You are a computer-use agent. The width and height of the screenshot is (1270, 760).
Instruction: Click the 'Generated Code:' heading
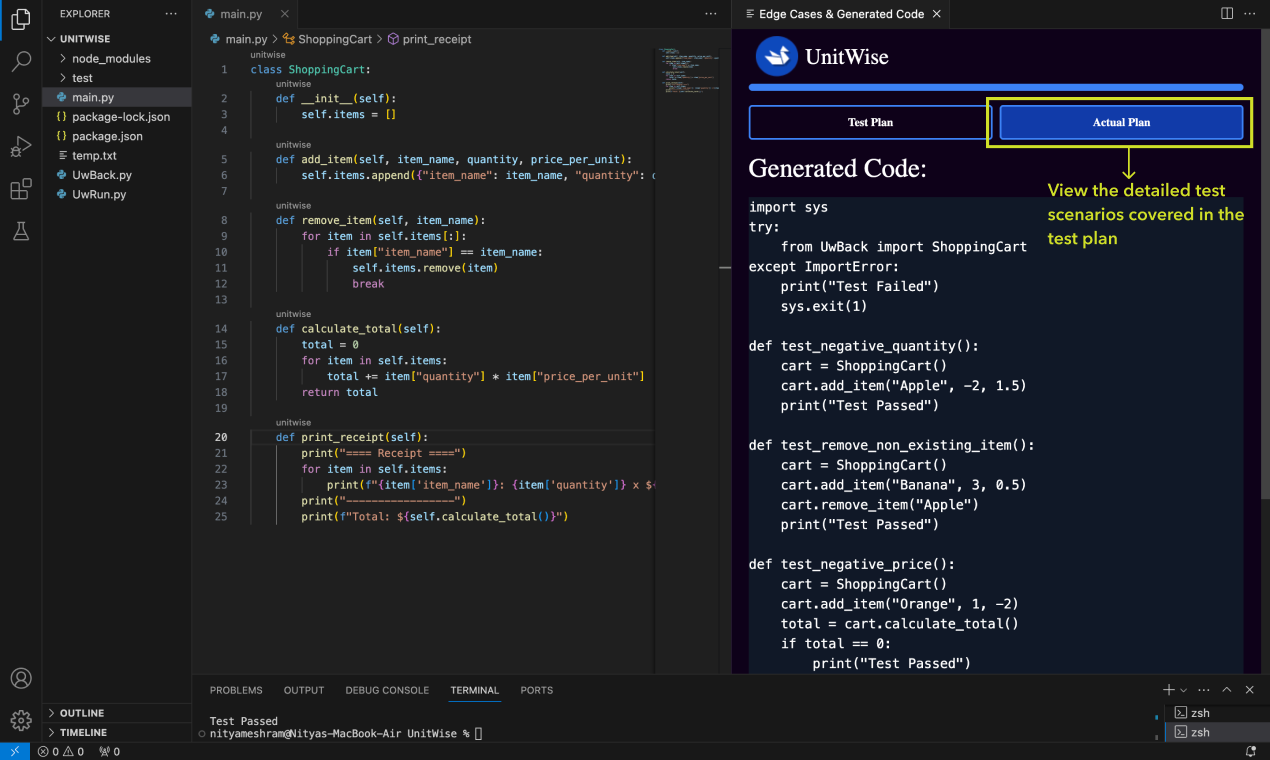[x=837, y=169]
